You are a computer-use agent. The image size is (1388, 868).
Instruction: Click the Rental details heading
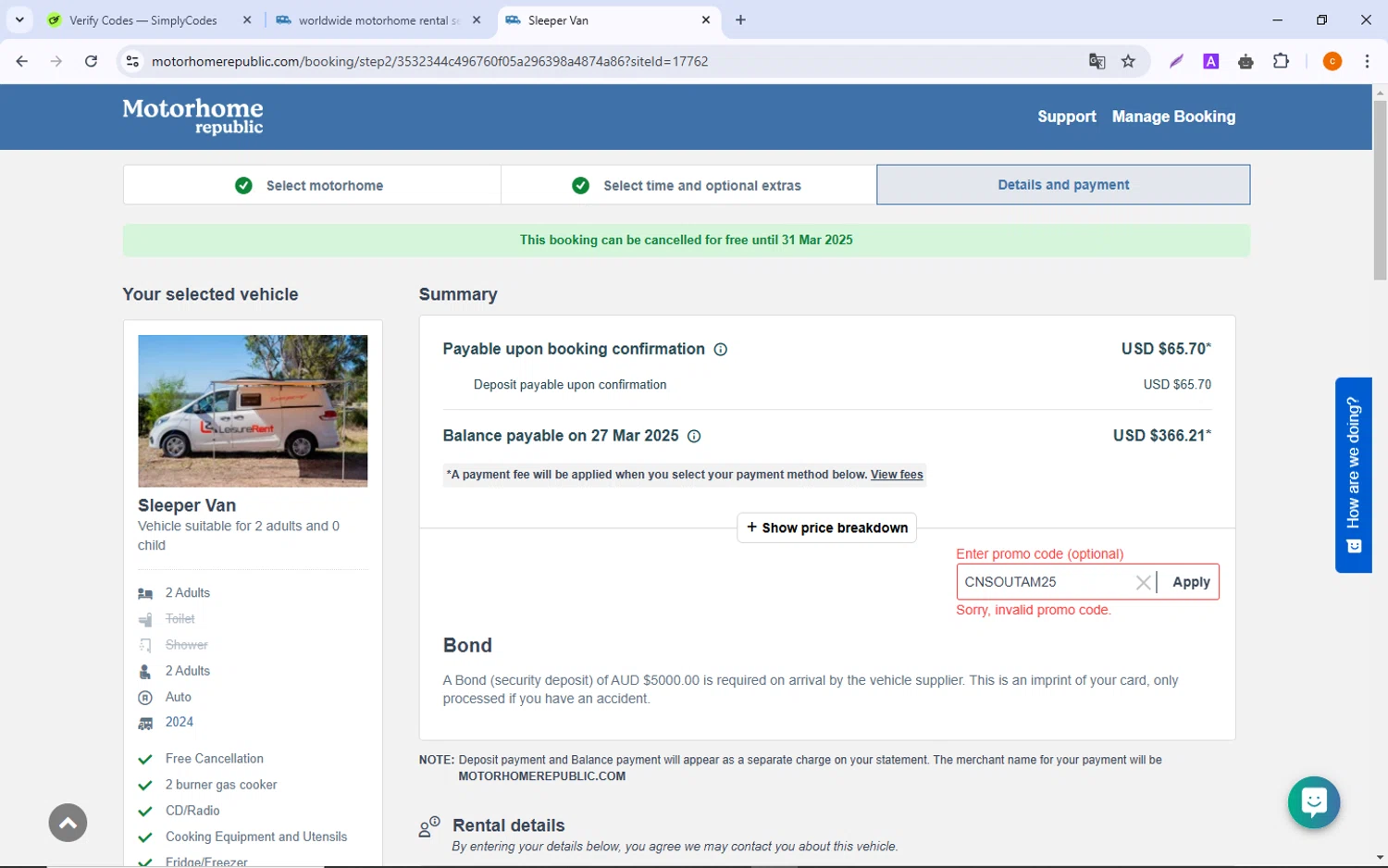[x=508, y=825]
